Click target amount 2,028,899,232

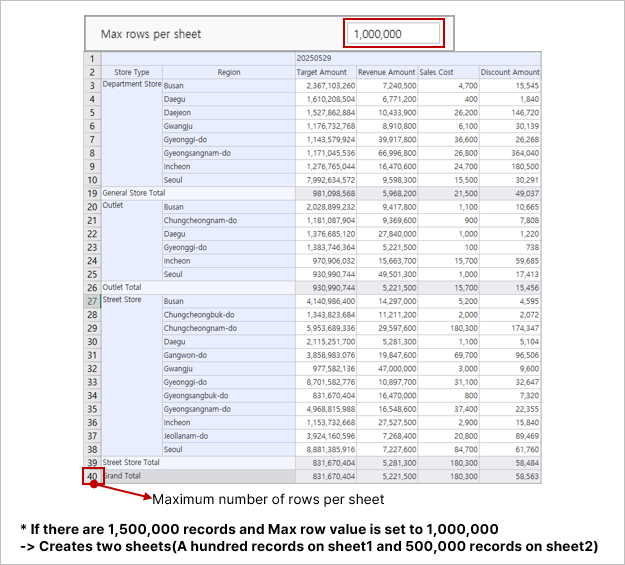coord(326,207)
